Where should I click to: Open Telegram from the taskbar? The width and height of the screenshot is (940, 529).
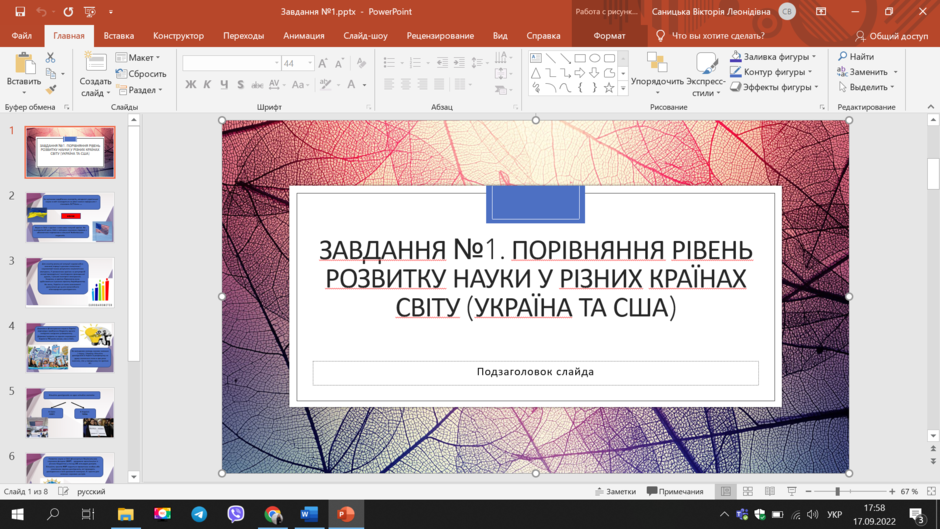pyautogui.click(x=199, y=514)
